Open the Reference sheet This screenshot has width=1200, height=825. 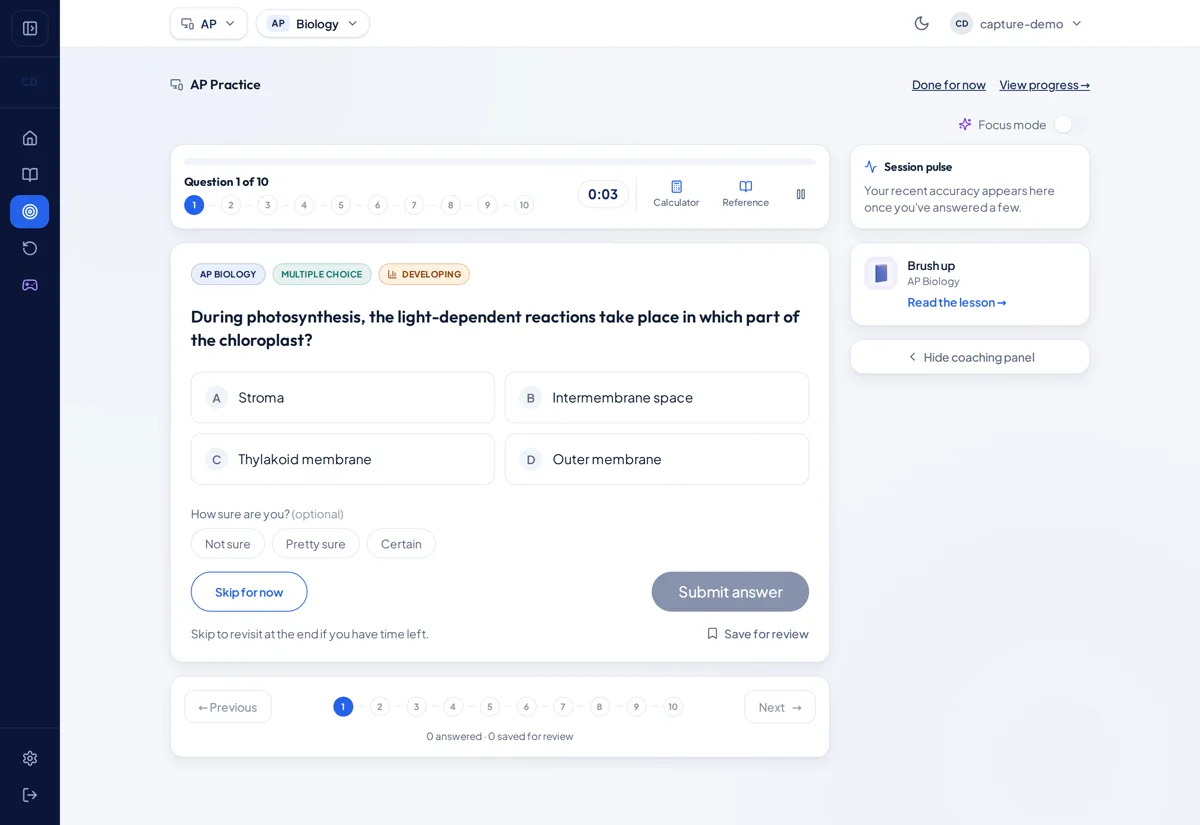tap(746, 194)
